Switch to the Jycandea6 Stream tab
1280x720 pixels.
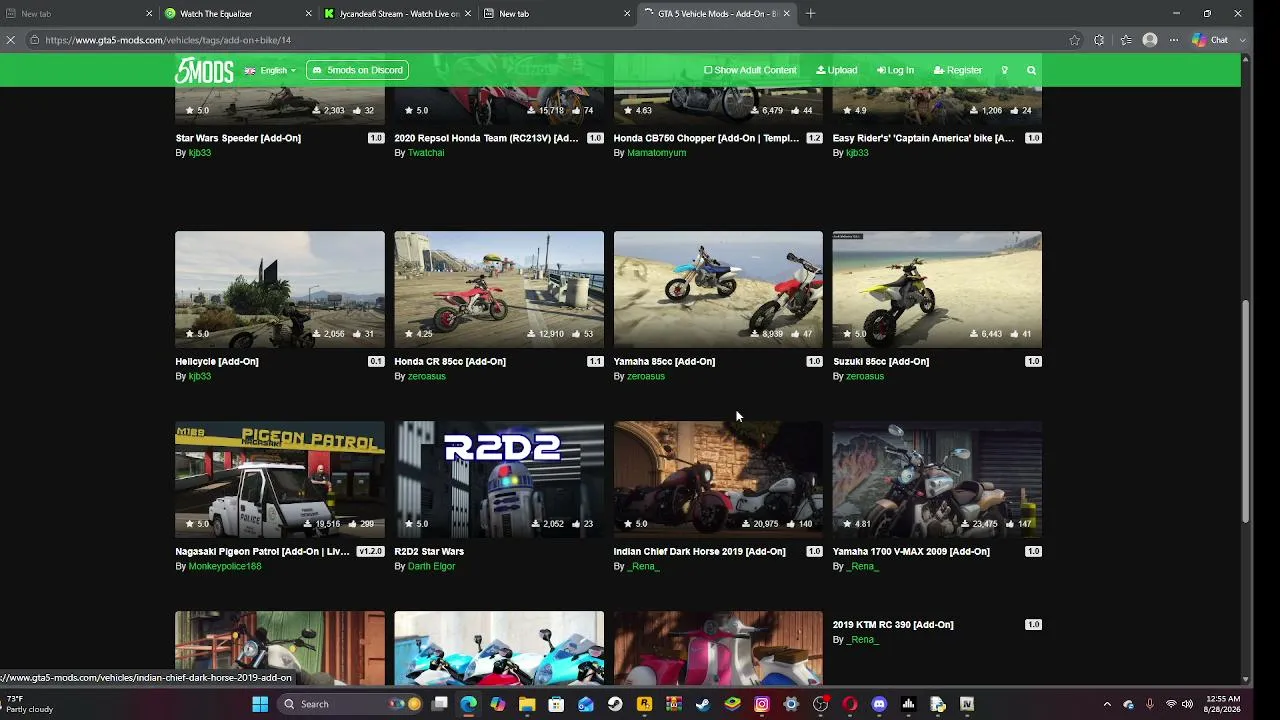pos(397,14)
